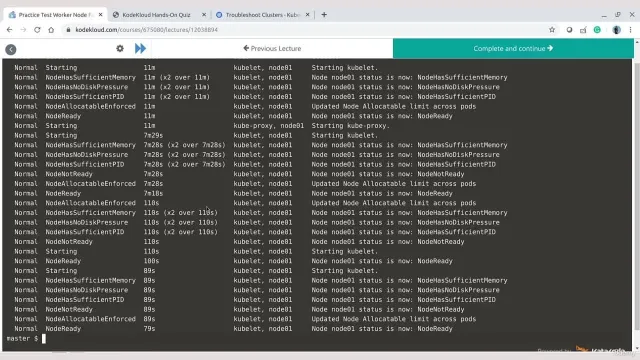The image size is (640, 360).
Task: Close the Troubleshoot Clusters tab
Action: click(307, 15)
